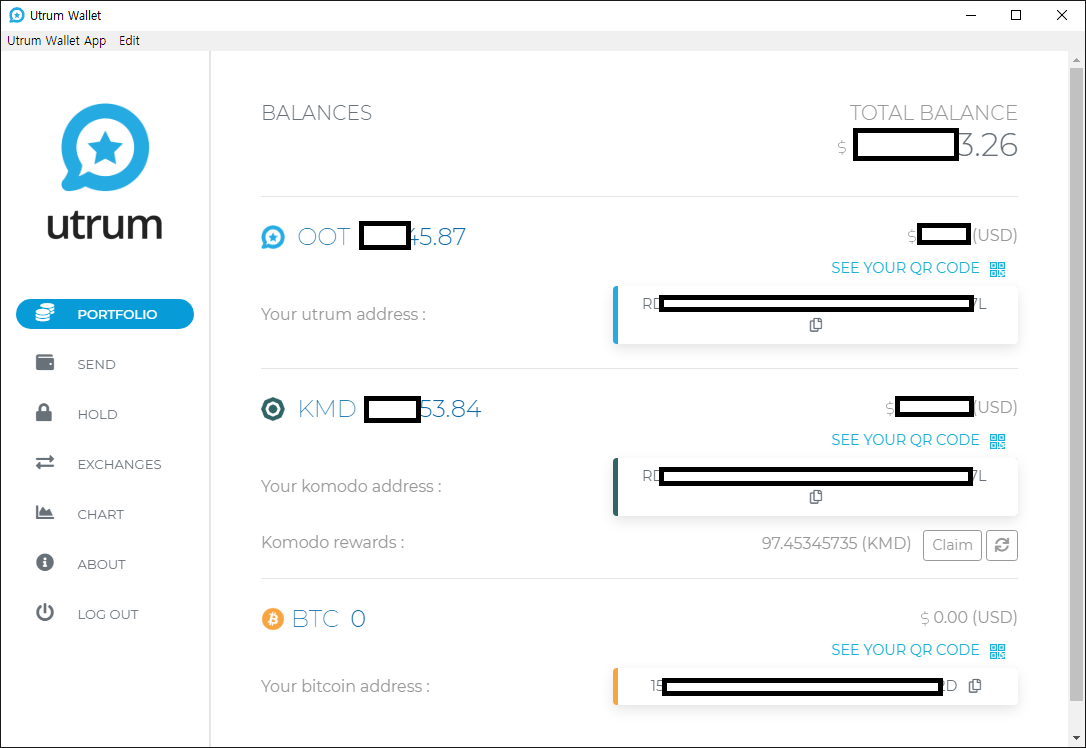Screen dimensions: 1086x748
Task: Click the BTC QR code icon
Action: [x=997, y=650]
